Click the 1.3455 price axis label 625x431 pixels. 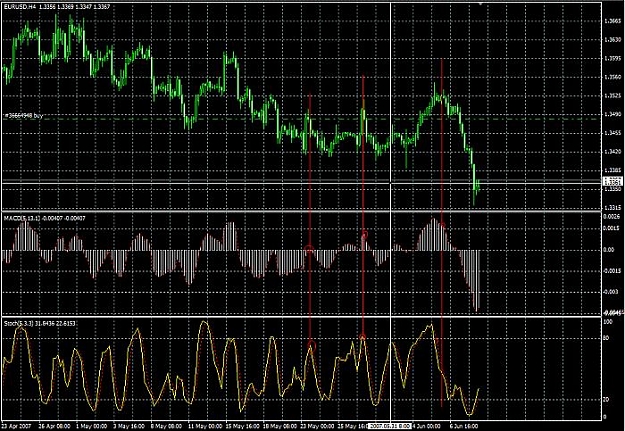point(613,133)
